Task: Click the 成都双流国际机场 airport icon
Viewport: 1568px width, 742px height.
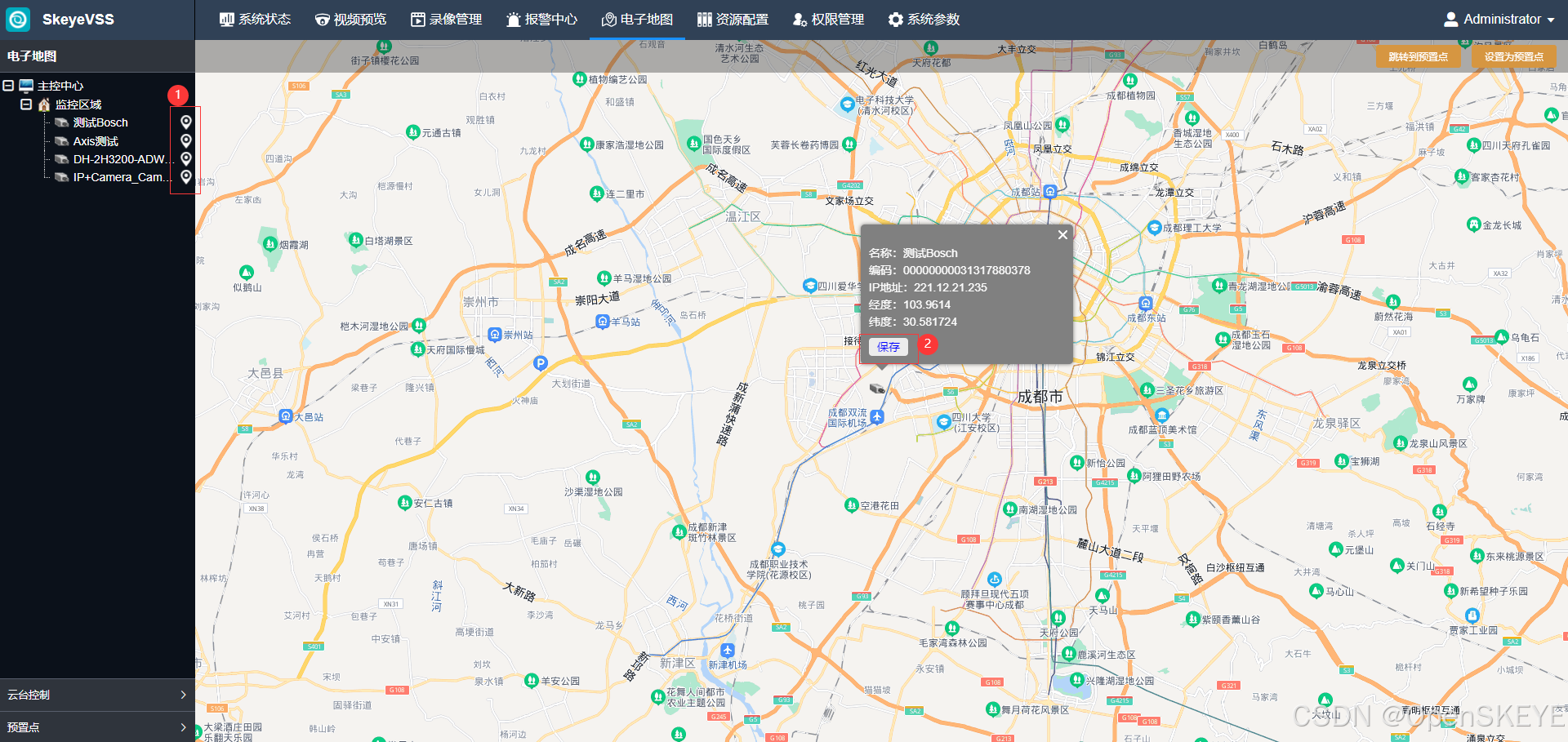Action: [876, 417]
